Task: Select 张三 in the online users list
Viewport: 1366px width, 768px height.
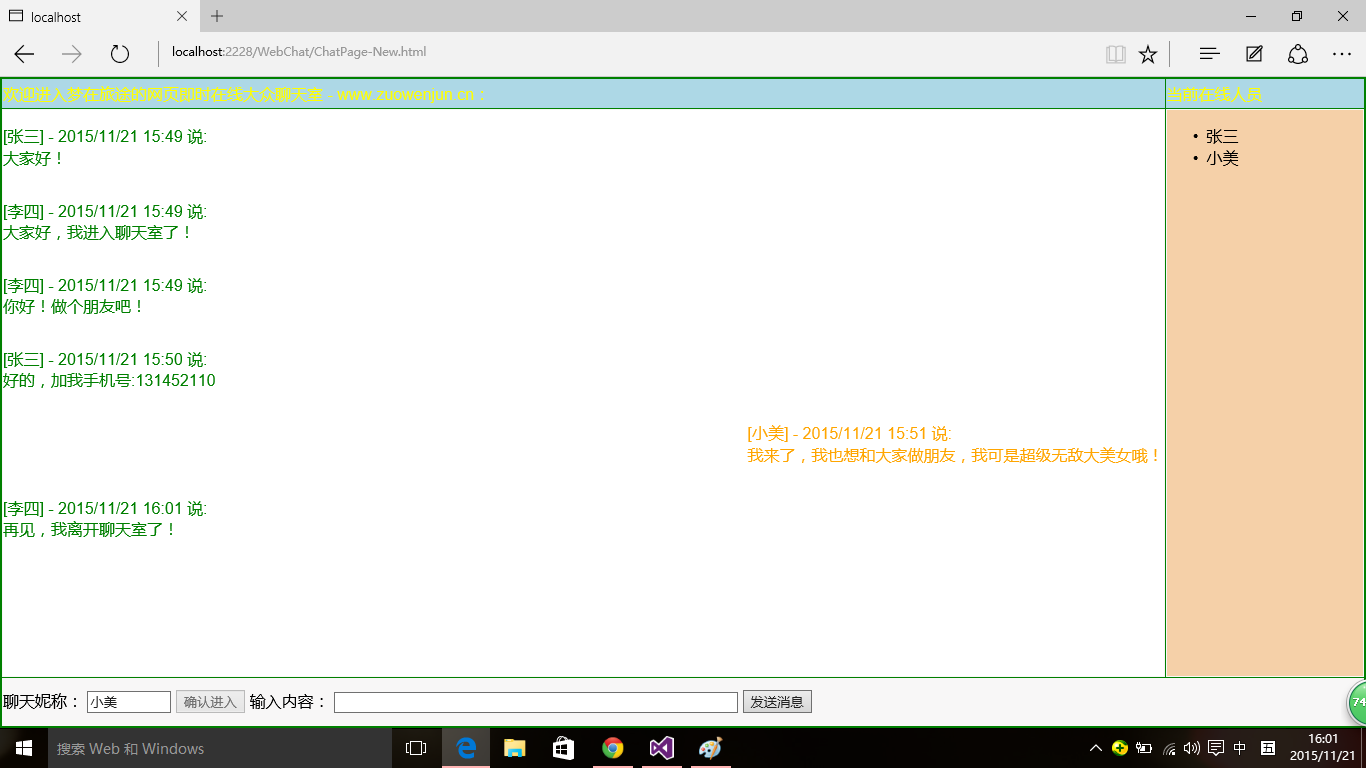Action: pos(1222,136)
